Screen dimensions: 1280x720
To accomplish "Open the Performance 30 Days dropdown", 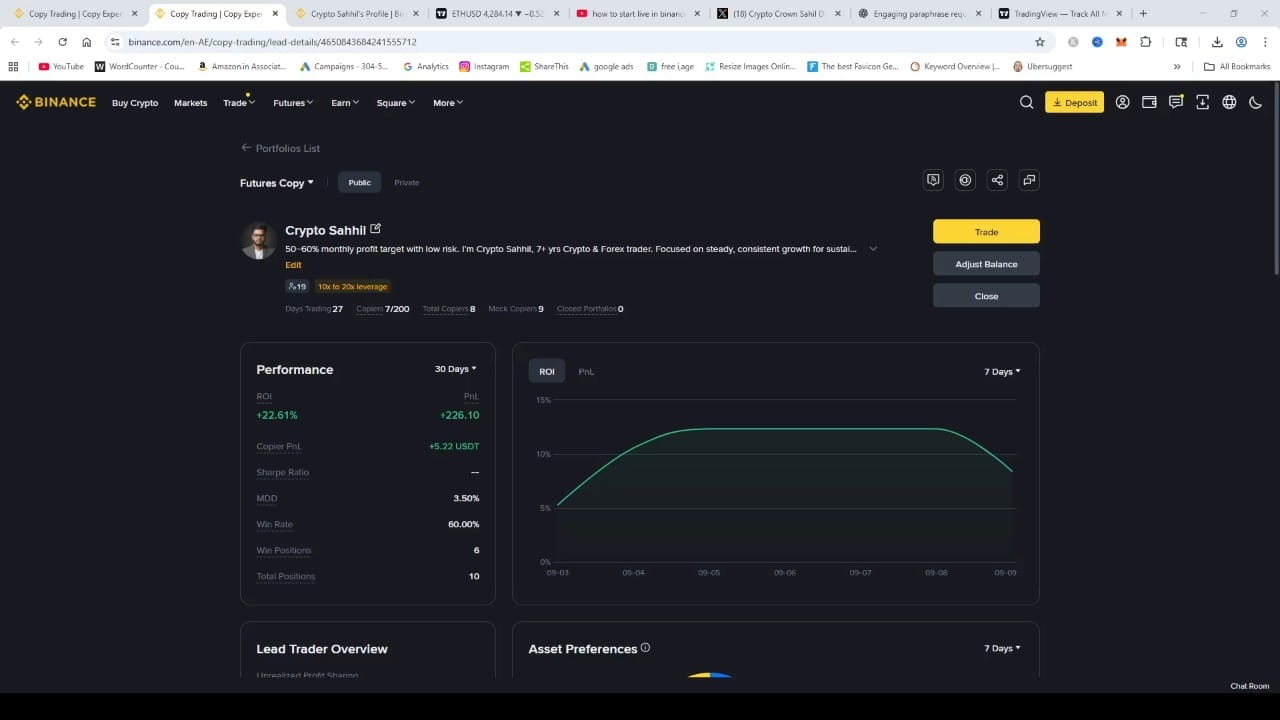I will coord(455,369).
